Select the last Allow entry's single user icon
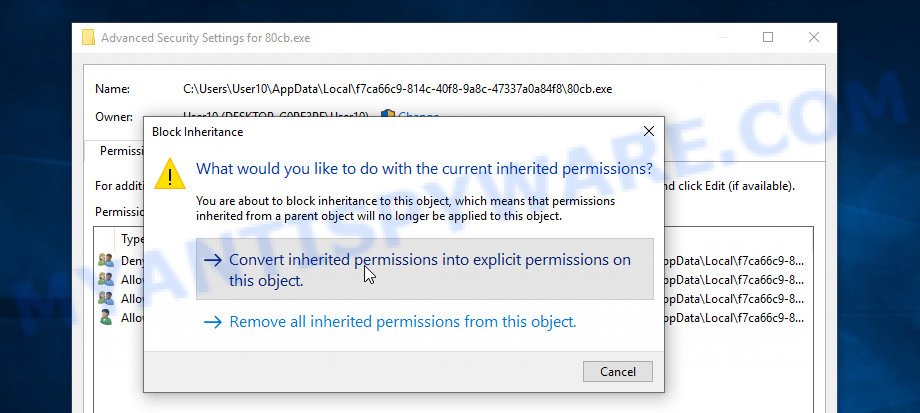The height and width of the screenshot is (413, 920). click(106, 318)
